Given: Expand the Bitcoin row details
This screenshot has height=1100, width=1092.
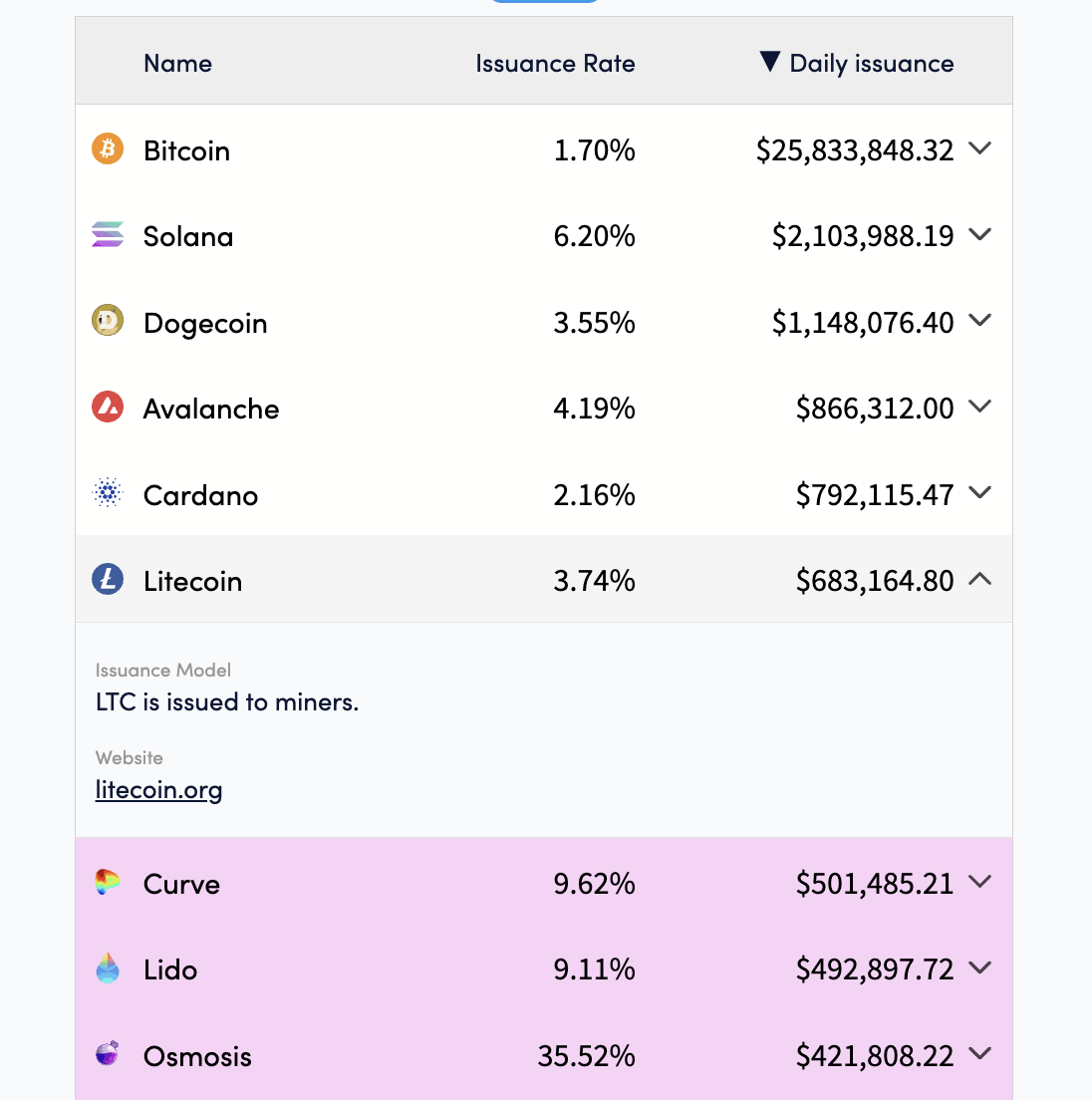Looking at the screenshot, I should click(980, 148).
